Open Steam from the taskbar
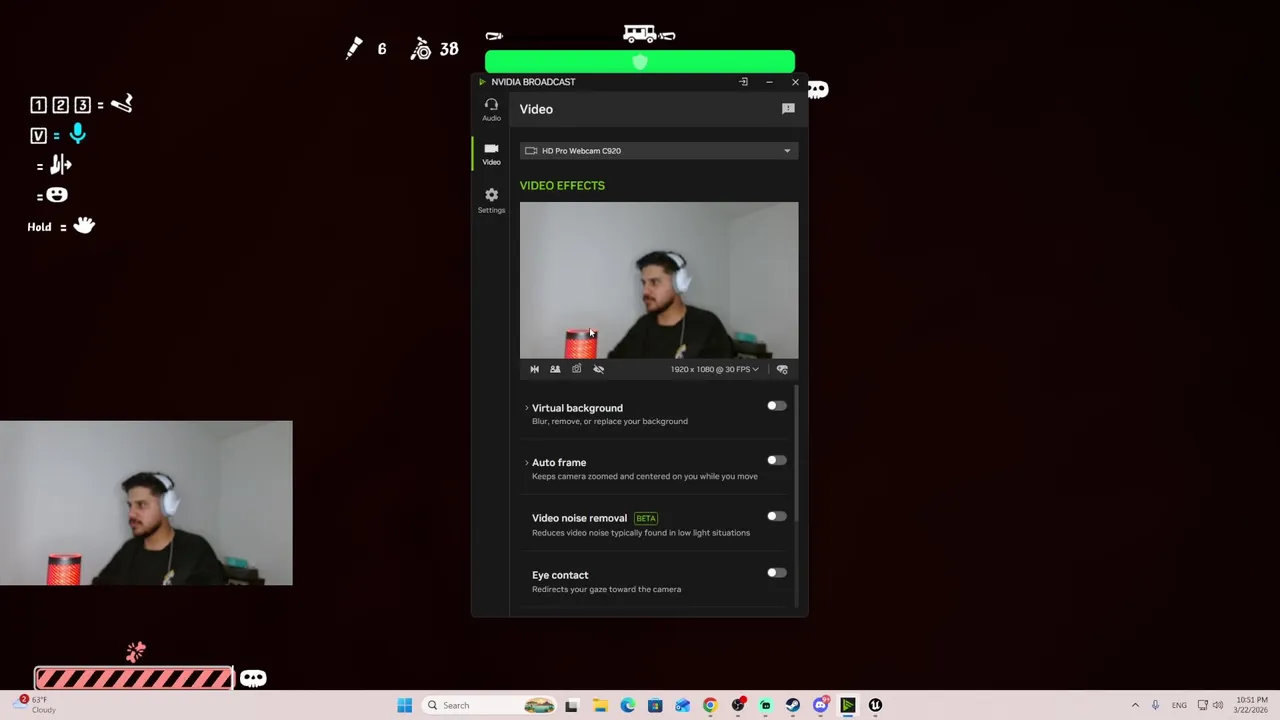This screenshot has width=1280, height=720. point(793,705)
